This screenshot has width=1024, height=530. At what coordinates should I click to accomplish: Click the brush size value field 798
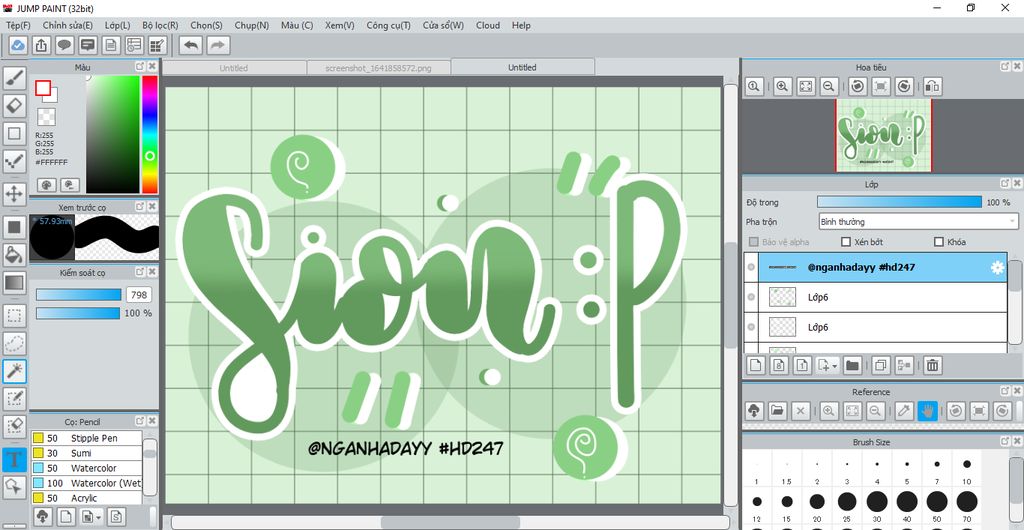(138, 295)
